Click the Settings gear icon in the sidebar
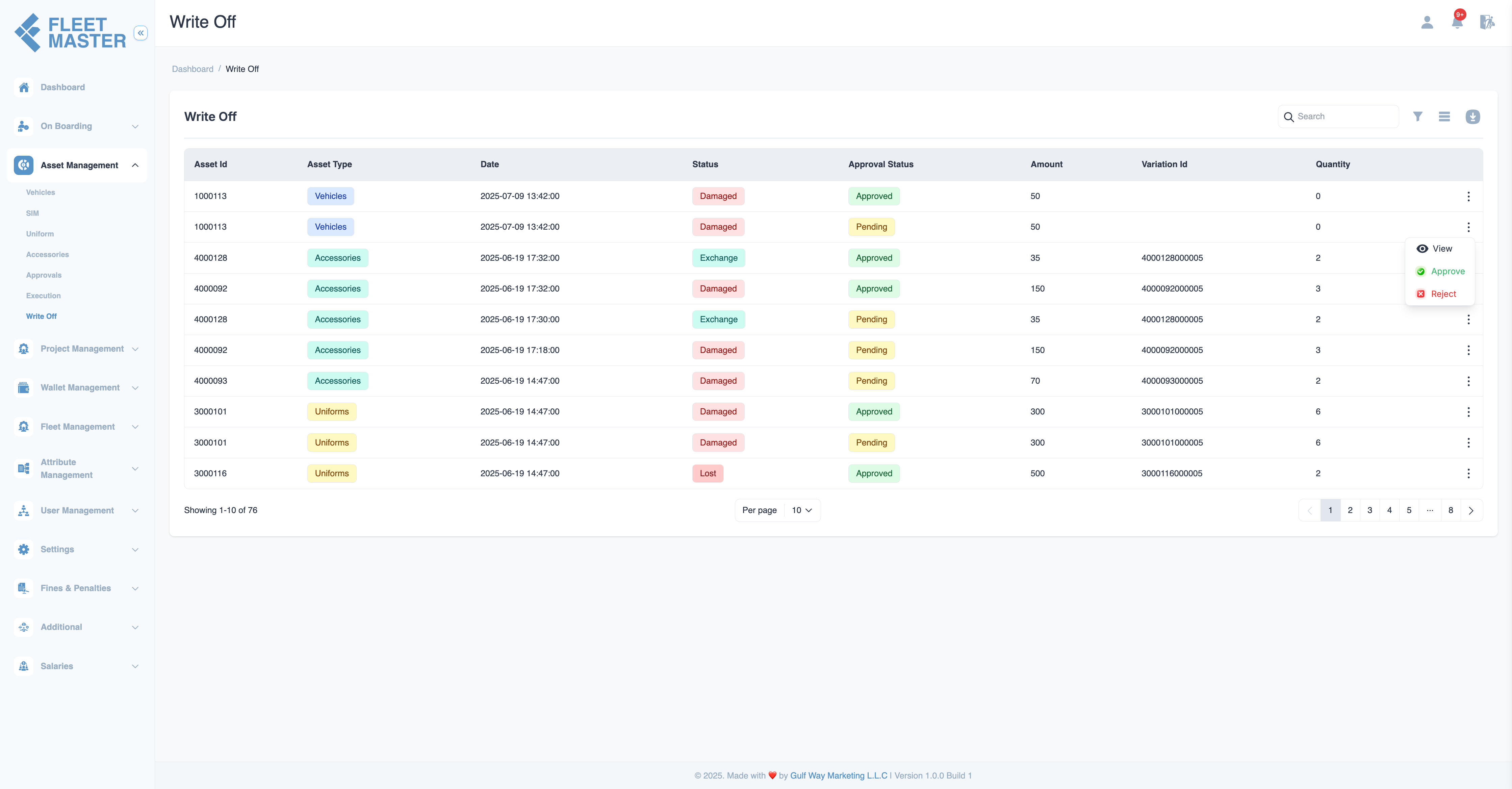The width and height of the screenshot is (1512, 789). coord(24,550)
